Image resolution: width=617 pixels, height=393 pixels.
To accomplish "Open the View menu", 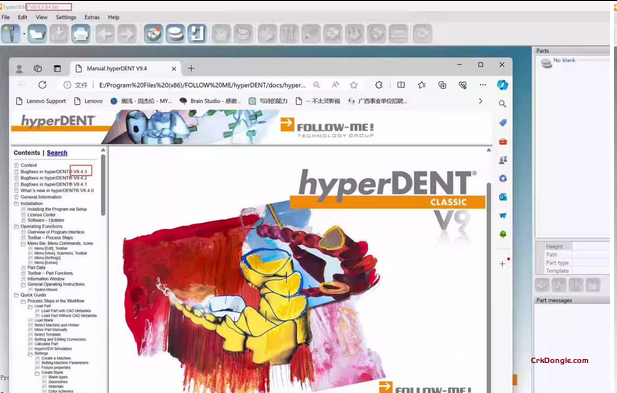I will (41, 17).
